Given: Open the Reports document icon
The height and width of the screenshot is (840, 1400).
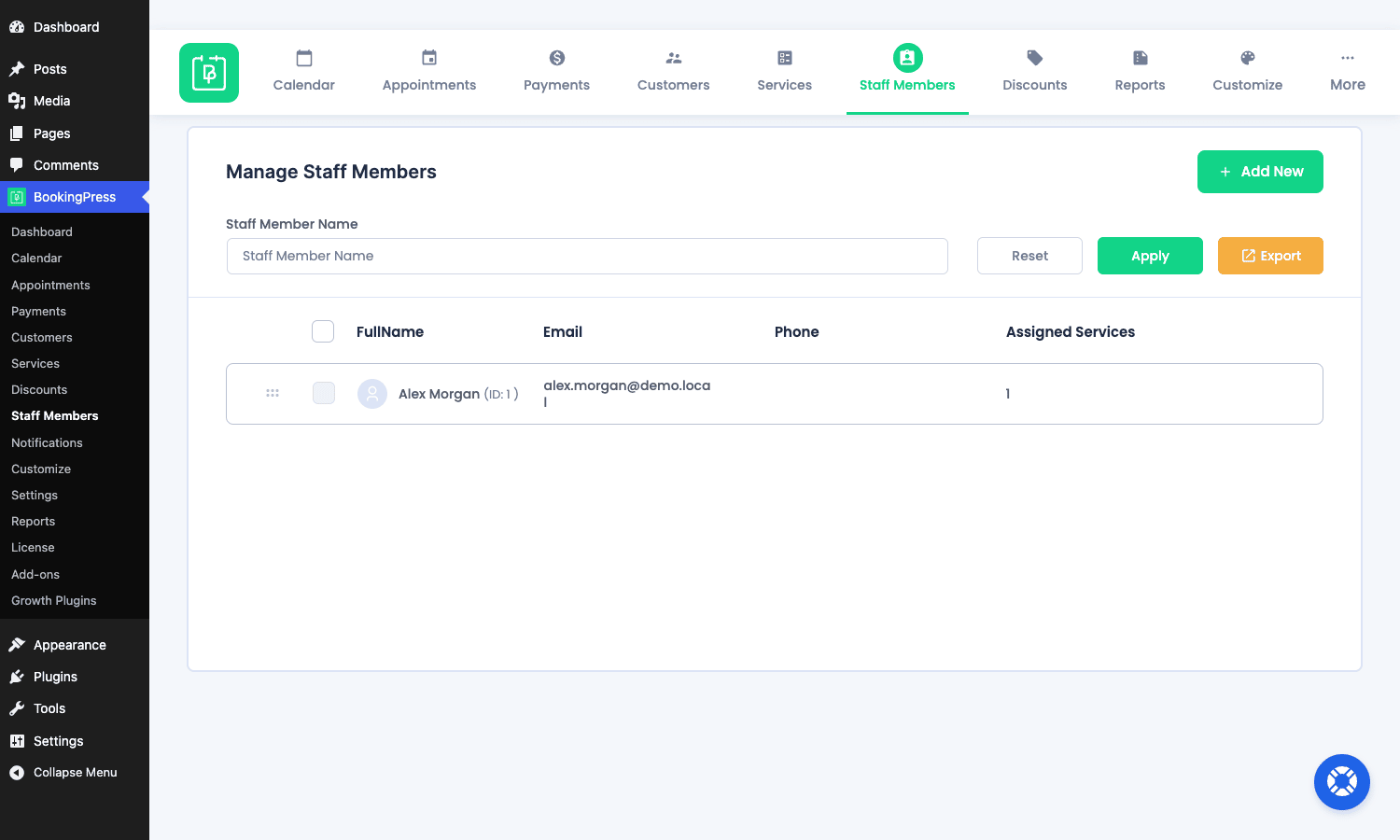Looking at the screenshot, I should point(1141,58).
